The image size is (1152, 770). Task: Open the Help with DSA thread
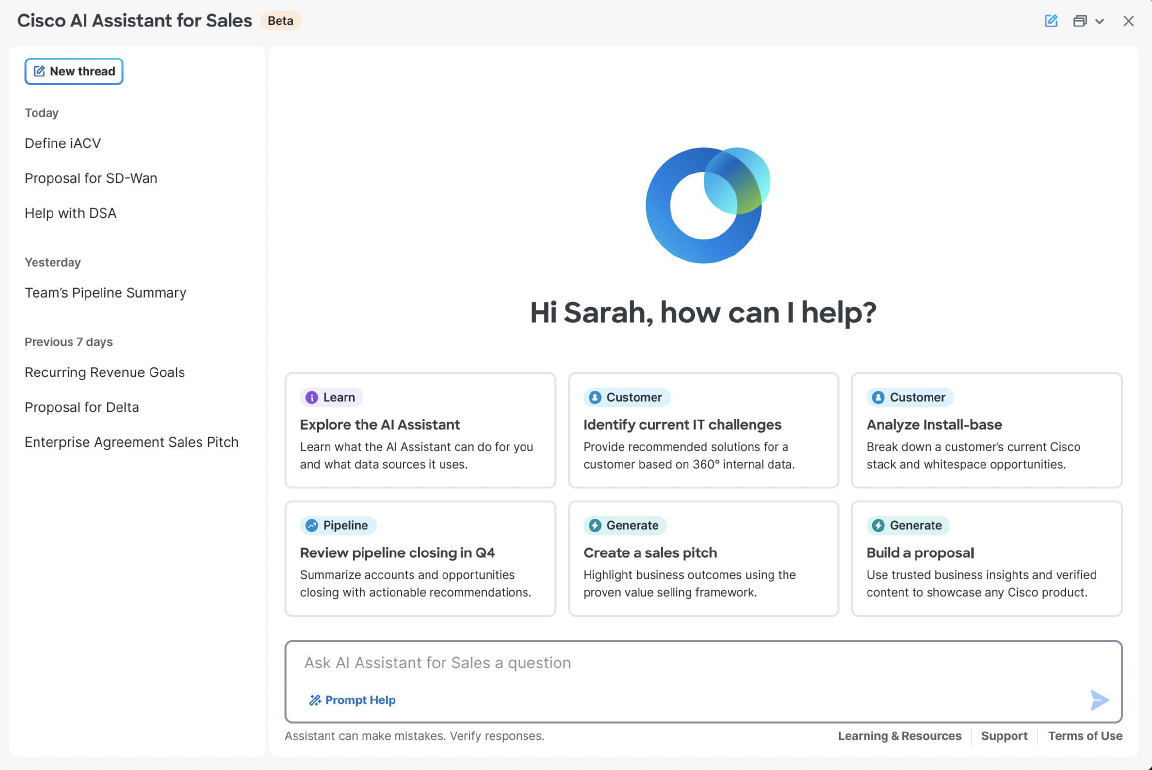tap(71, 213)
